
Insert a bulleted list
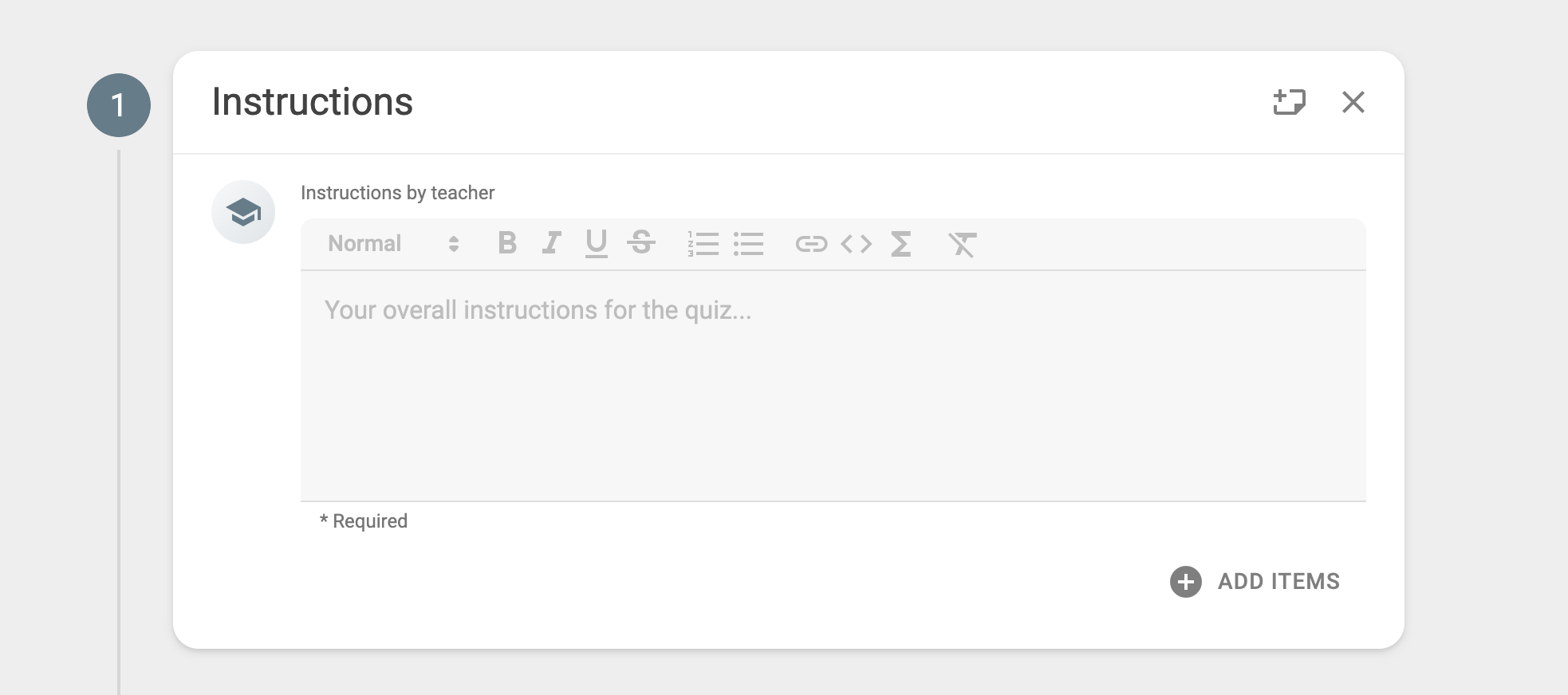point(748,244)
